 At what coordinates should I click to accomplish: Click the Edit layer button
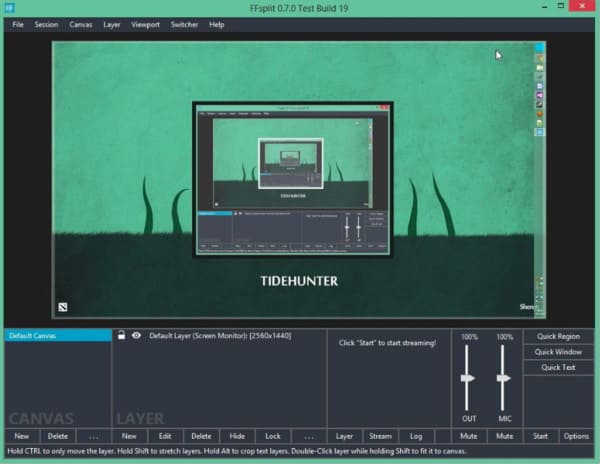(x=165, y=436)
